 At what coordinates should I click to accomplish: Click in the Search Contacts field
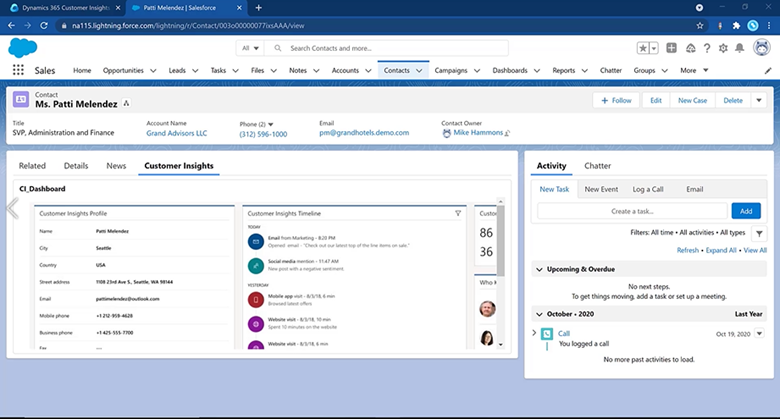point(386,48)
